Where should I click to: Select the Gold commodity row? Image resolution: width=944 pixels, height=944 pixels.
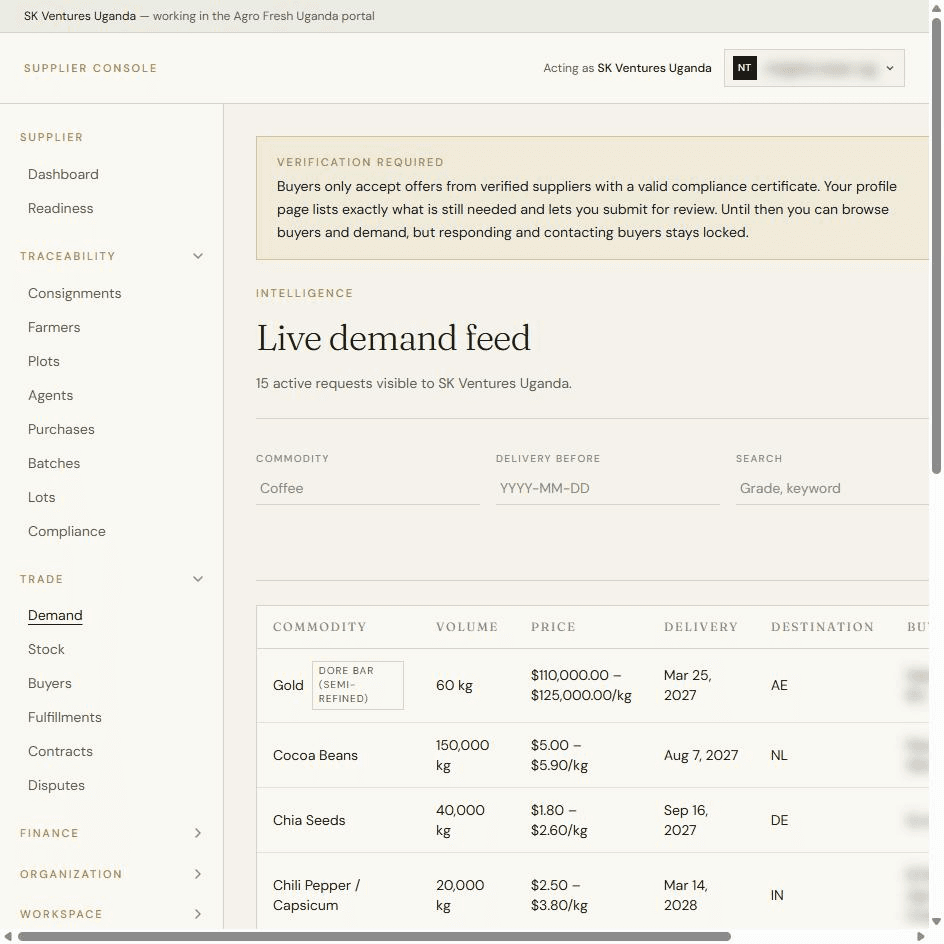593,686
